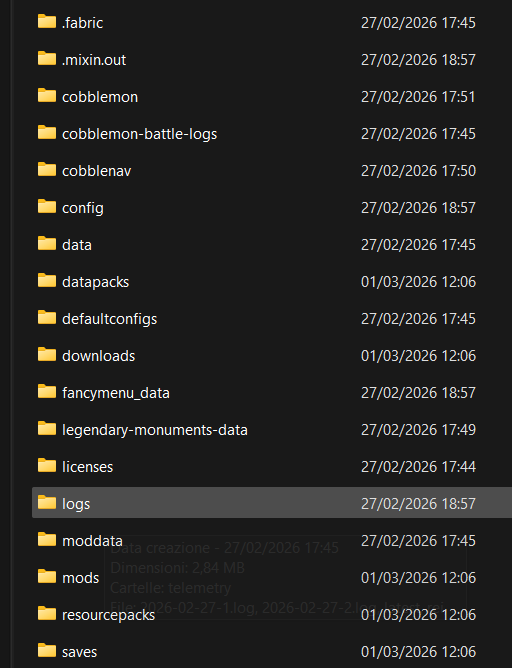The image size is (512, 668).
Task: Select the downloads folder entry
Action: click(272, 355)
